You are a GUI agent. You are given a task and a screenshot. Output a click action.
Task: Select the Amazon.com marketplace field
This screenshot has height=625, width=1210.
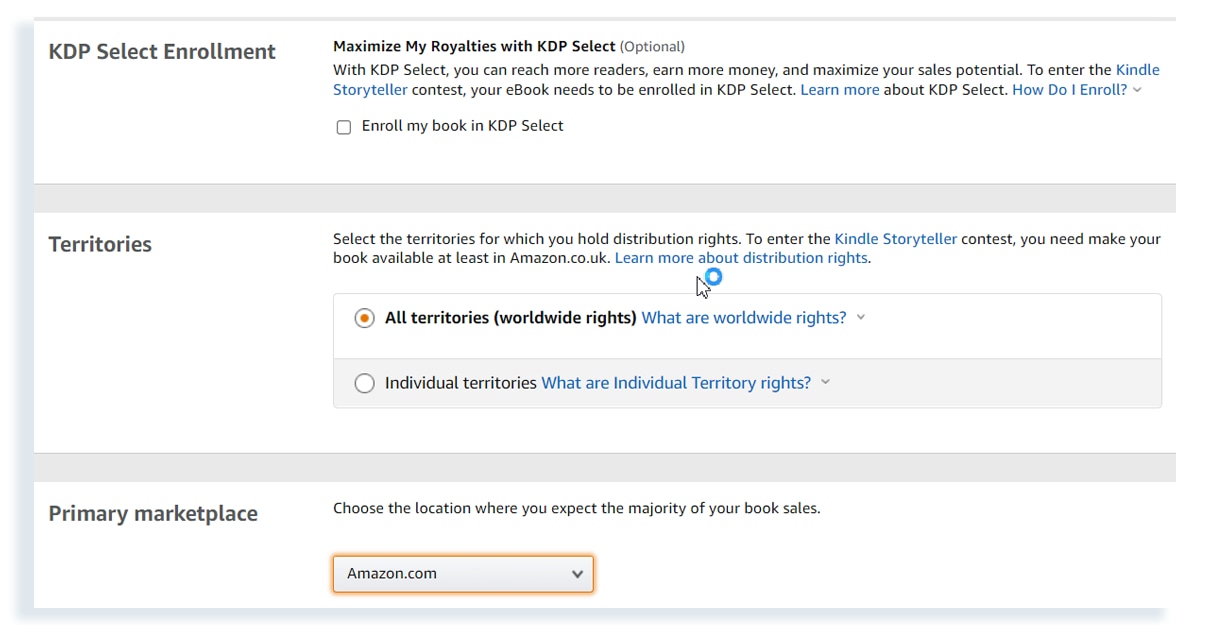click(x=463, y=573)
